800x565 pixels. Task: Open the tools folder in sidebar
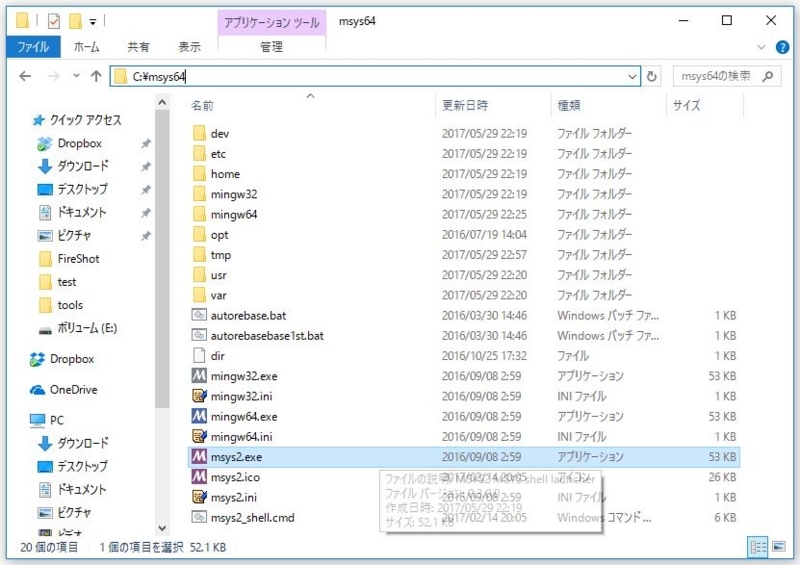[x=70, y=305]
